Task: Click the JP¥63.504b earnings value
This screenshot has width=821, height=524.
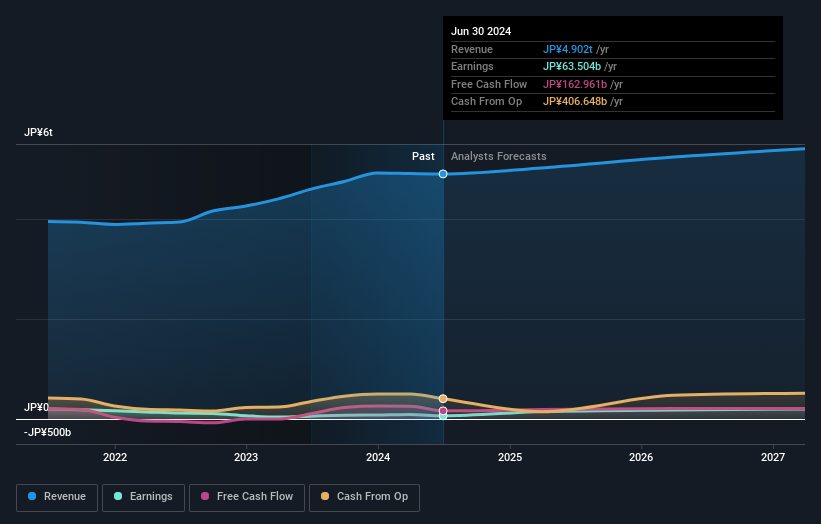Action: (x=572, y=66)
